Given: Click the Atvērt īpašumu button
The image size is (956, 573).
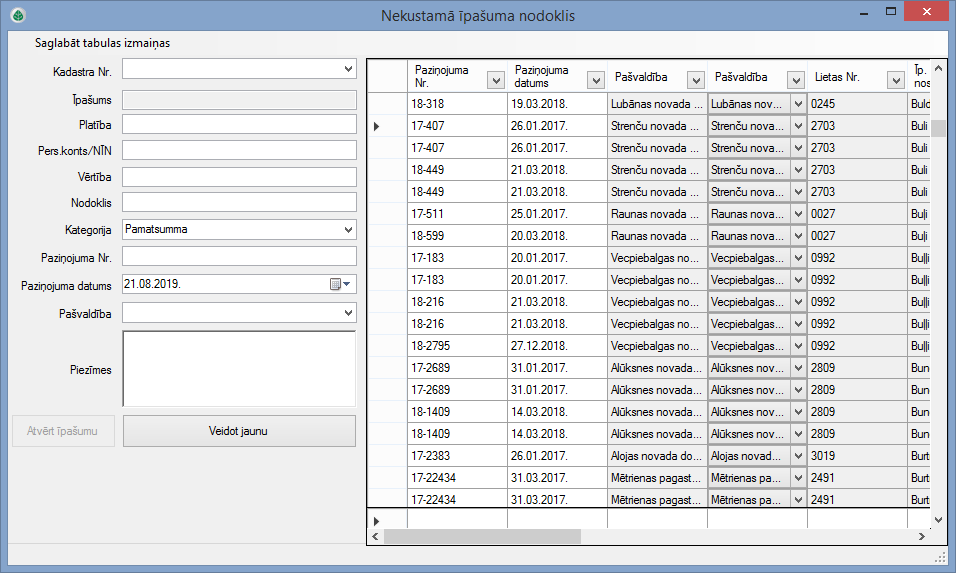Looking at the screenshot, I should (x=63, y=431).
